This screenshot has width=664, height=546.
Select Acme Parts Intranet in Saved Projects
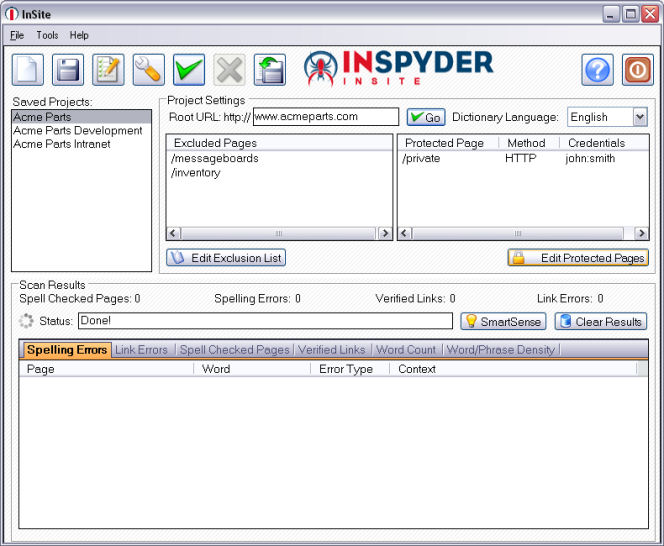(x=62, y=144)
